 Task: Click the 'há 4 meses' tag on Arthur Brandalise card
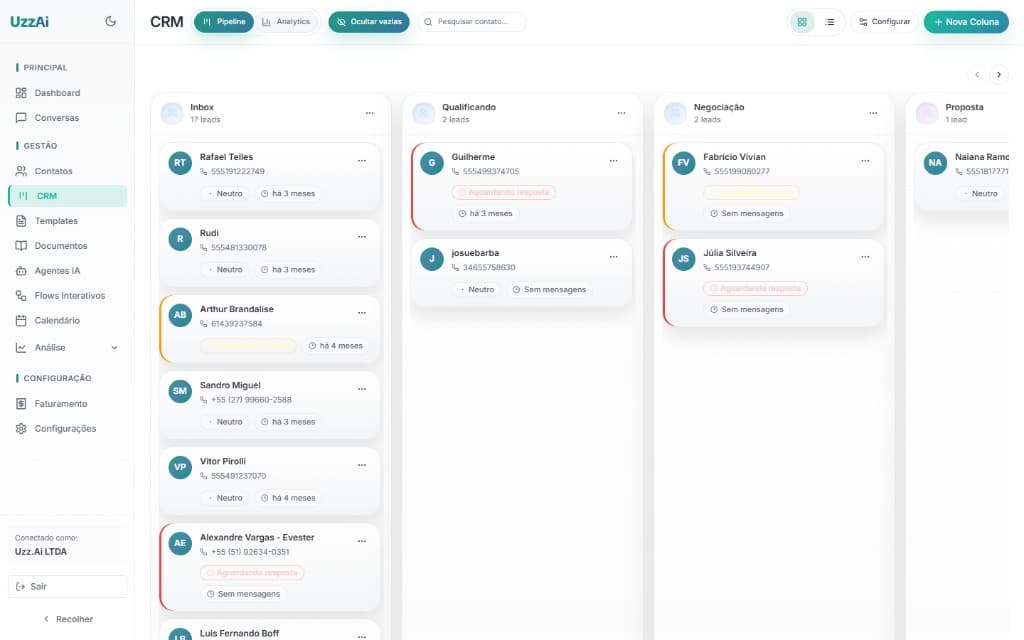click(x=335, y=345)
